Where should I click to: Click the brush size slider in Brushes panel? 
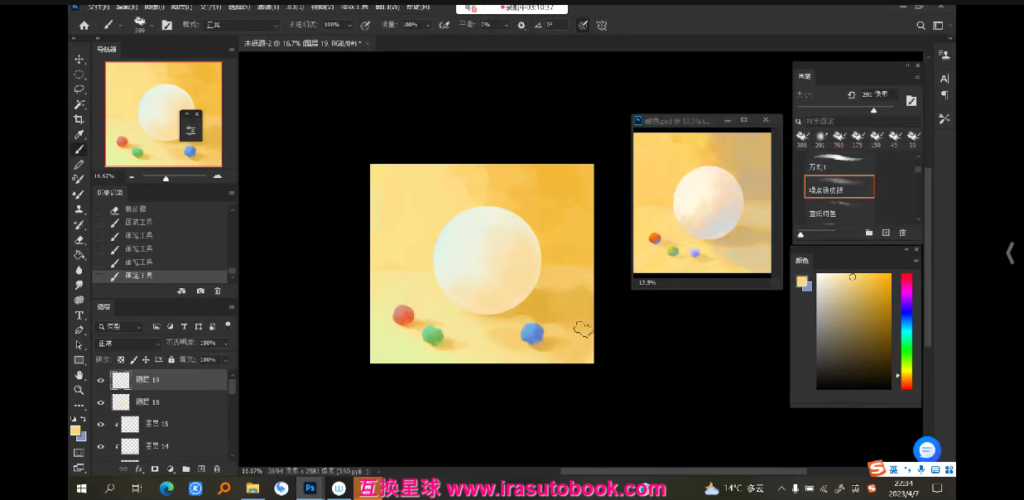[874, 109]
